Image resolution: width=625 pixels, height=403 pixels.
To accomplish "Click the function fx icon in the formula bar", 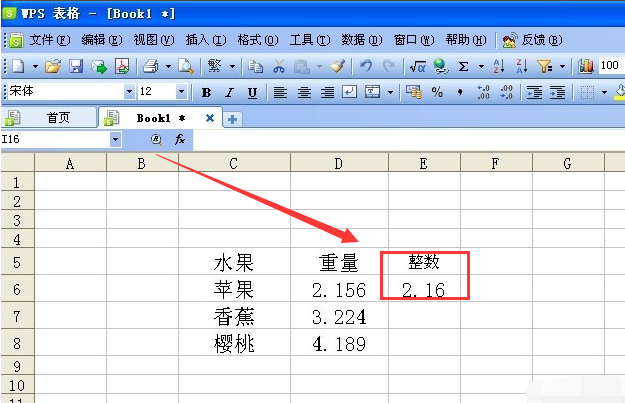I will (x=180, y=139).
